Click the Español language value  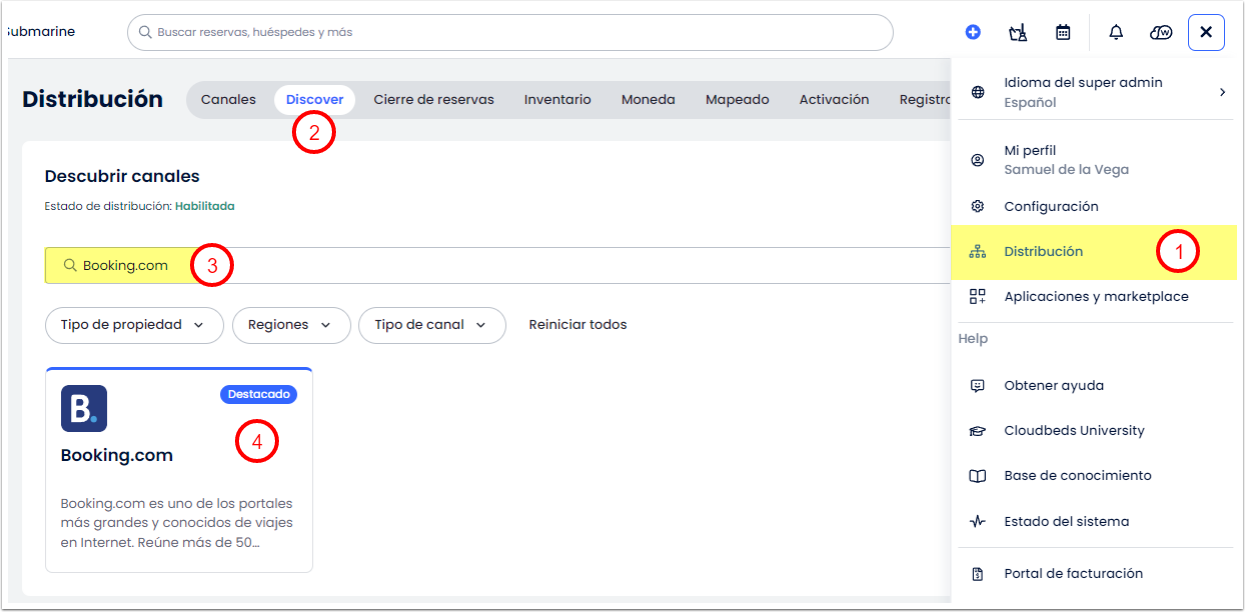[1030, 103]
